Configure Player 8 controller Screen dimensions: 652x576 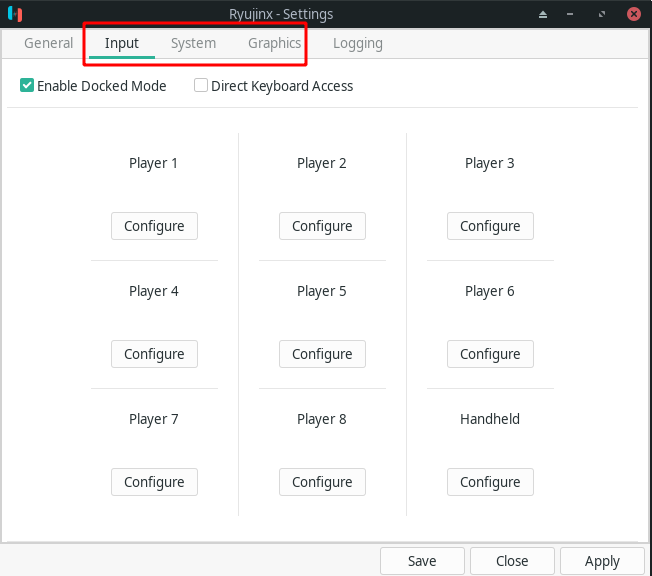point(322,482)
